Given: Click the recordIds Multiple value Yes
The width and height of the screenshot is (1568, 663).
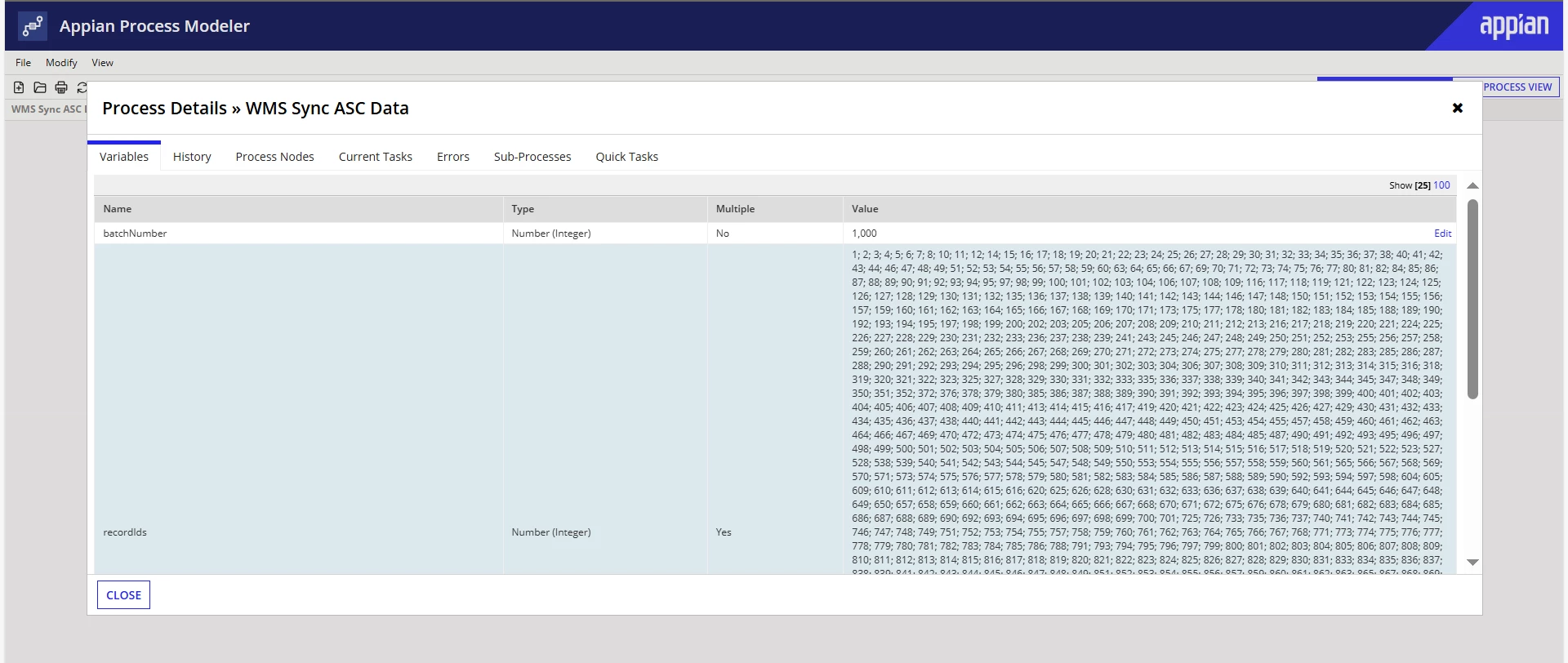Looking at the screenshot, I should click(x=724, y=532).
